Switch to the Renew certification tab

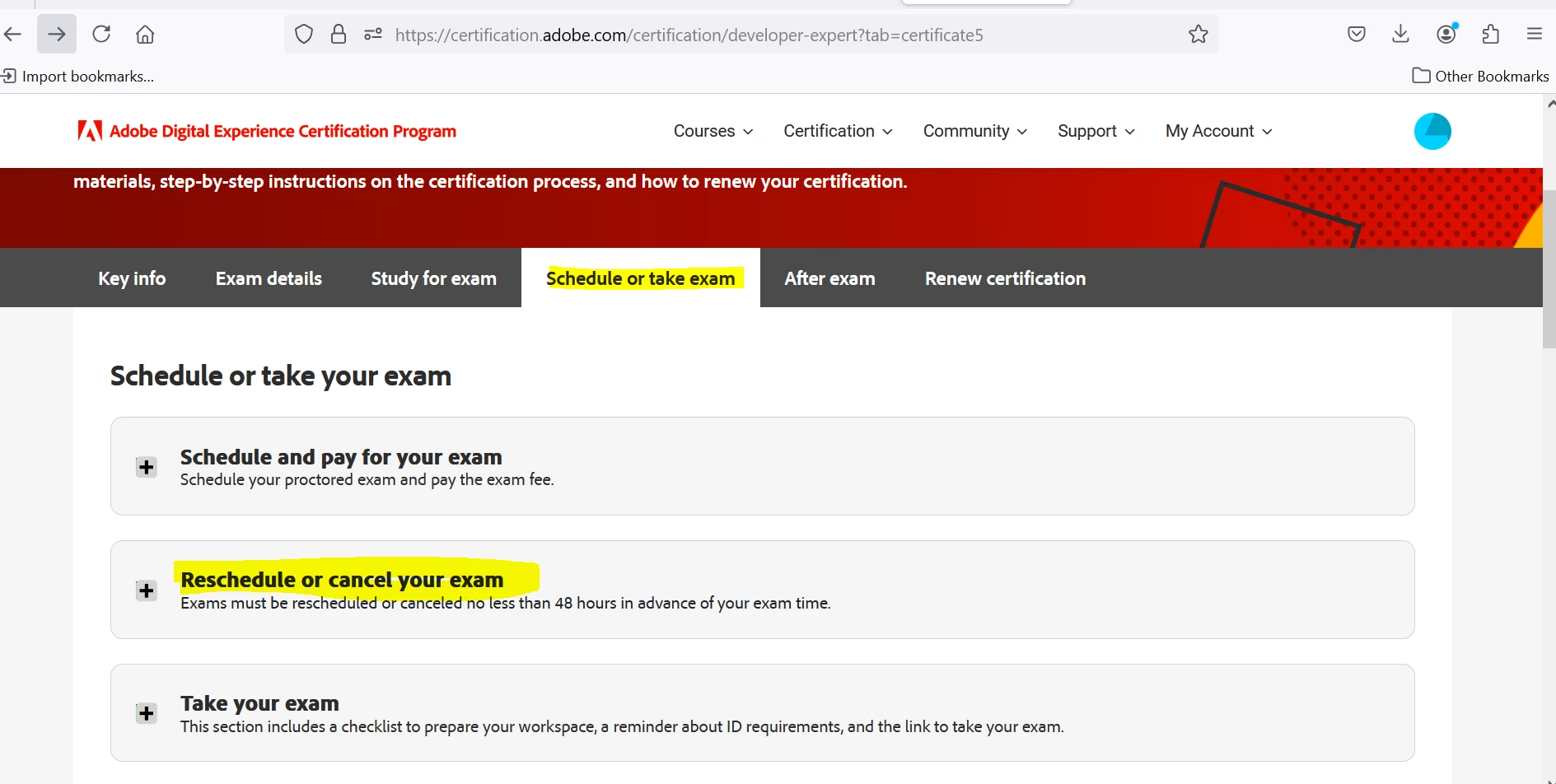1005,278
